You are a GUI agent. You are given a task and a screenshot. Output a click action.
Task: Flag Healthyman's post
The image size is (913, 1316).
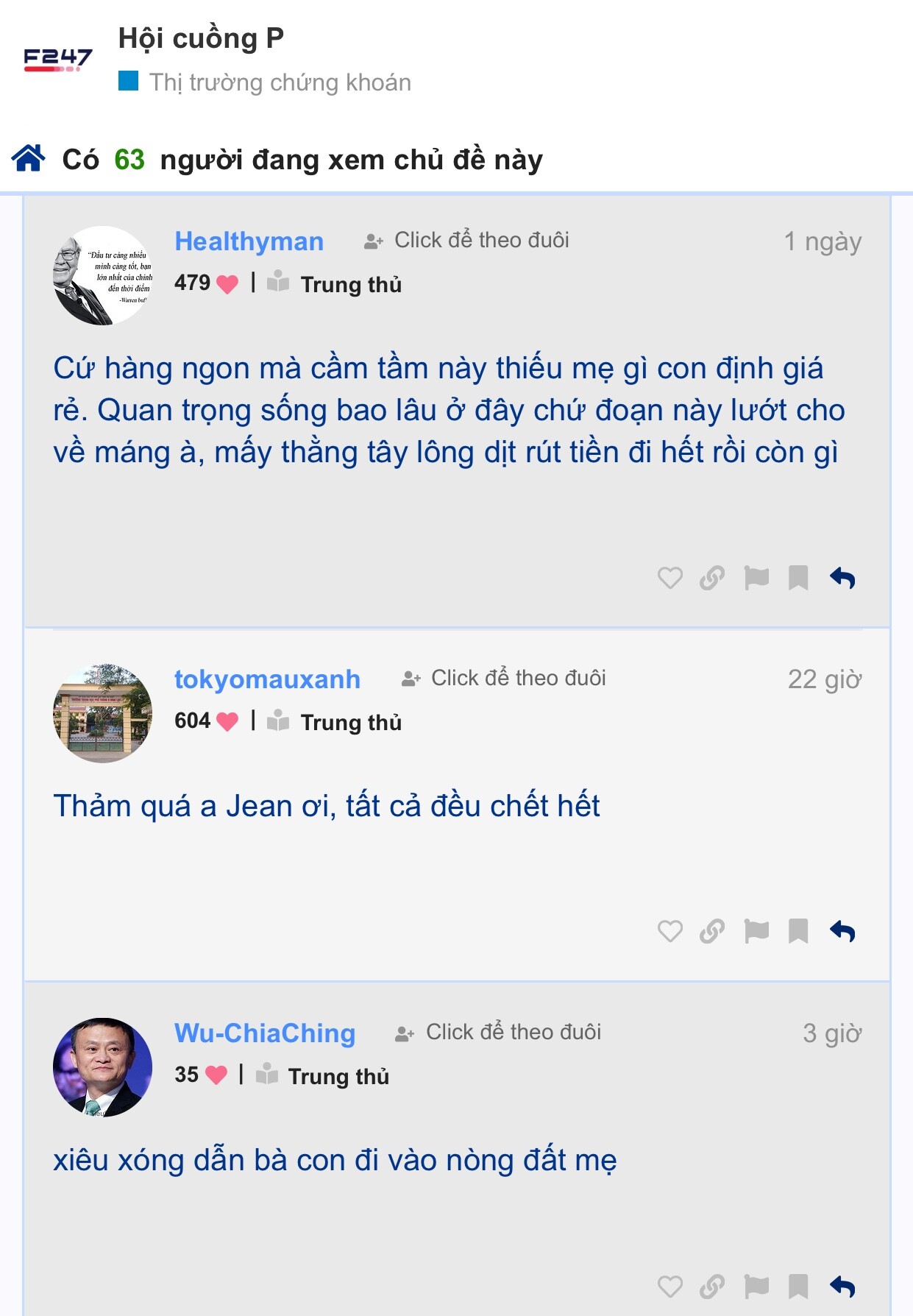[756, 579]
